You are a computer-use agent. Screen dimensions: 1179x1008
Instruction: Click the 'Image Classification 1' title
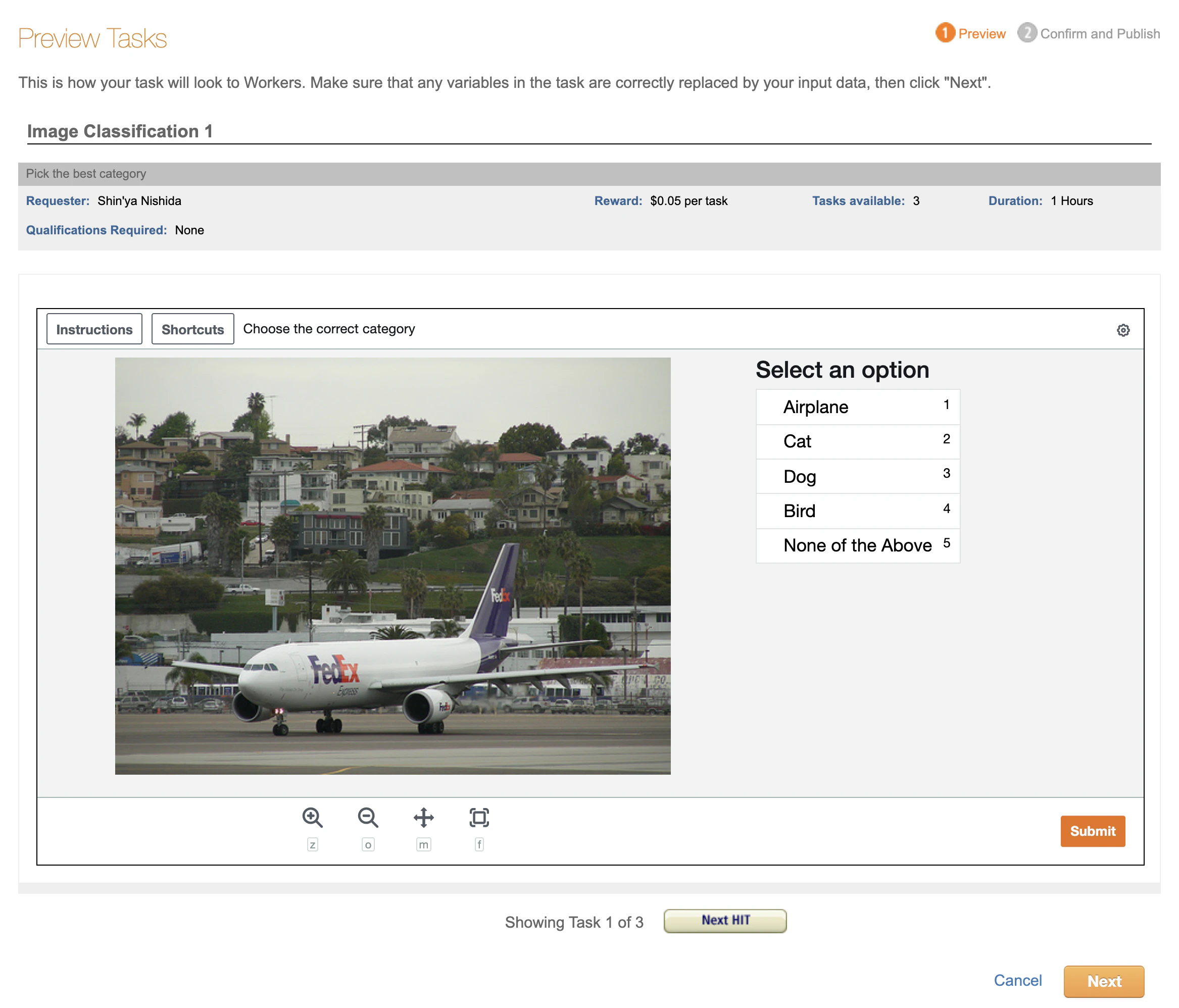tap(120, 131)
